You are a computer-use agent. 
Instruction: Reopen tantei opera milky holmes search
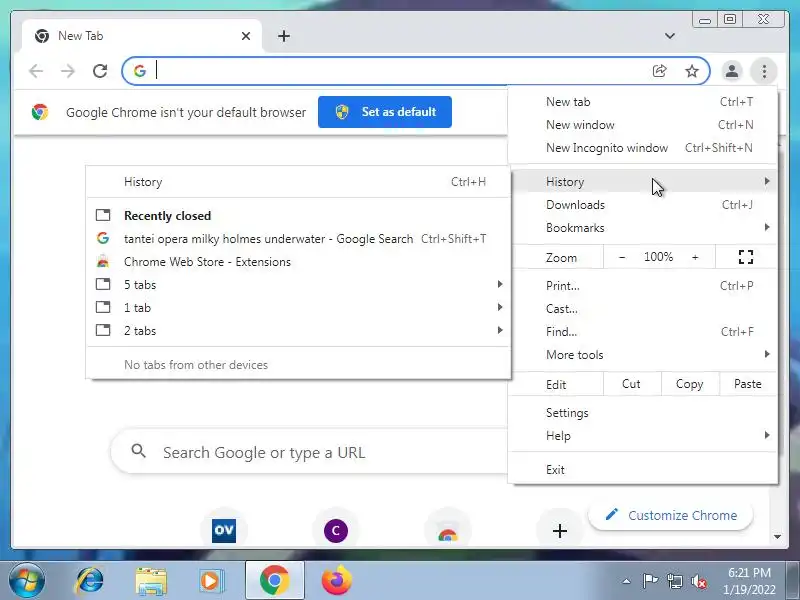(x=298, y=238)
